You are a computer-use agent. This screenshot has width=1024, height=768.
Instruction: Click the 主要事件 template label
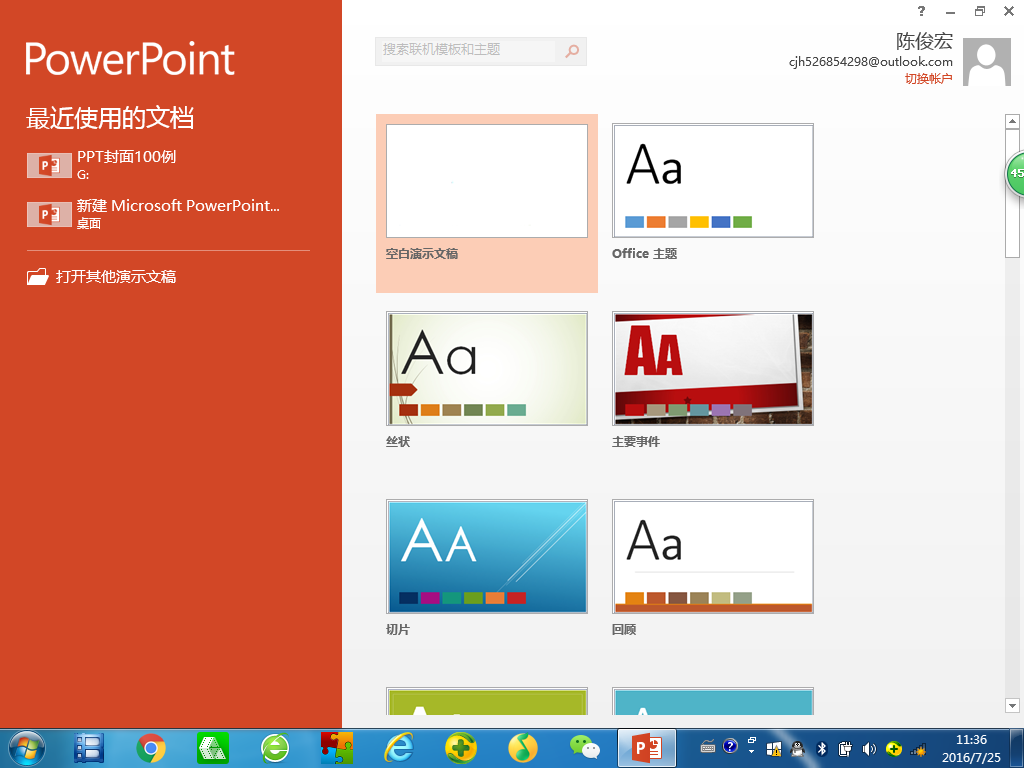(x=636, y=442)
